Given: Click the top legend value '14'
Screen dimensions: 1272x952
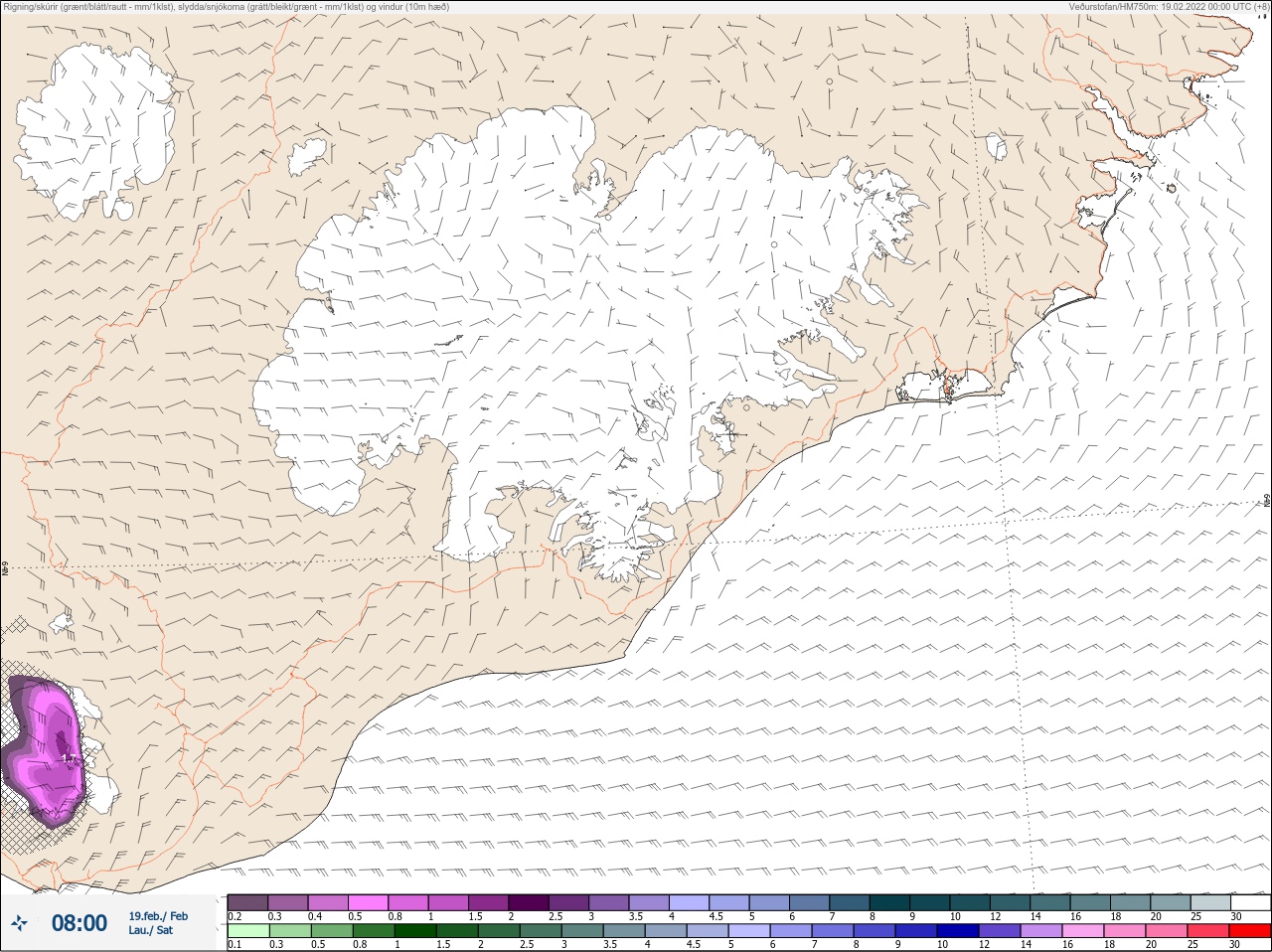Looking at the screenshot, I should point(1035,916).
